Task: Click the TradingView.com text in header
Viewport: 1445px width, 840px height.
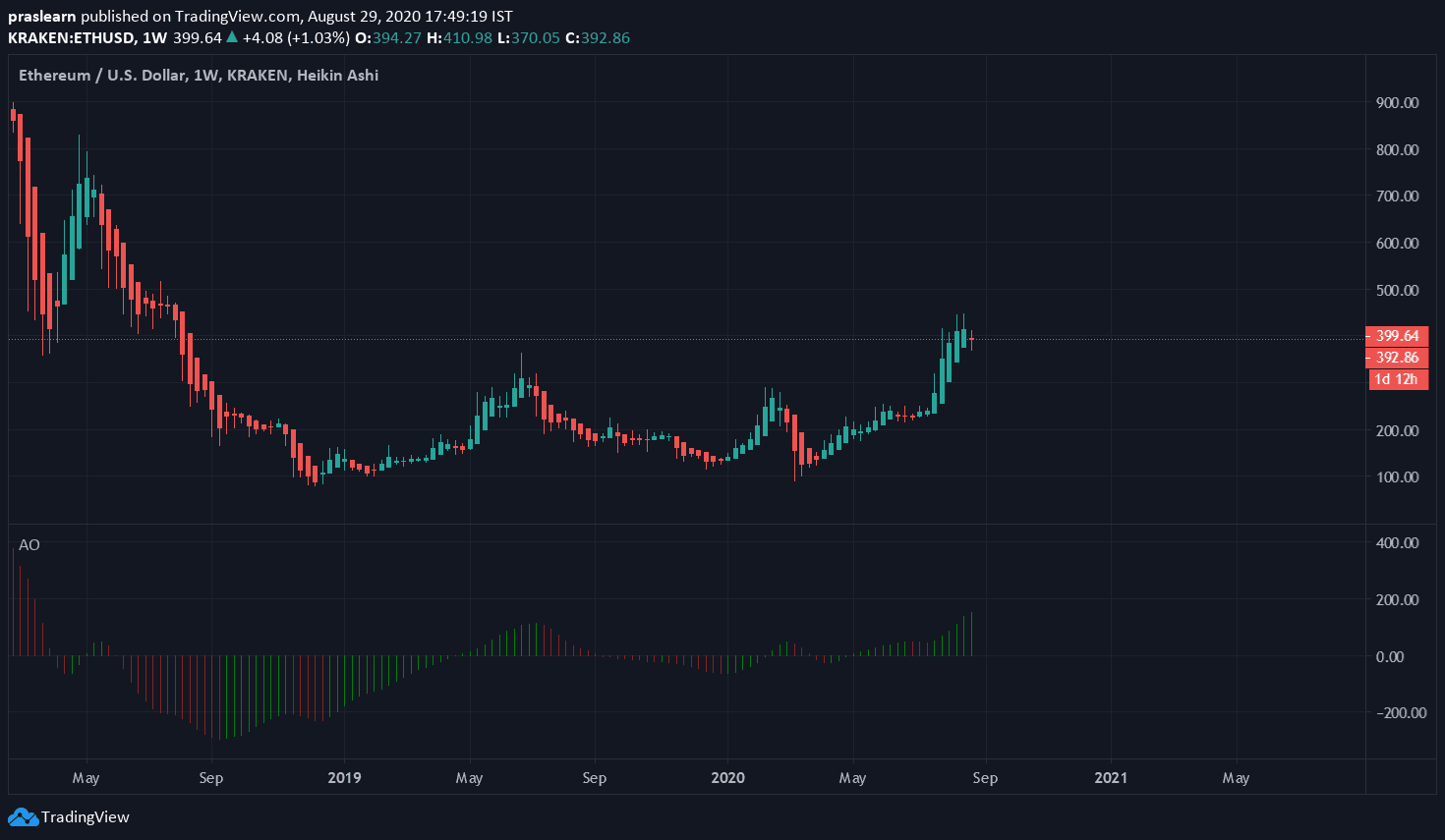Action: click(x=236, y=17)
